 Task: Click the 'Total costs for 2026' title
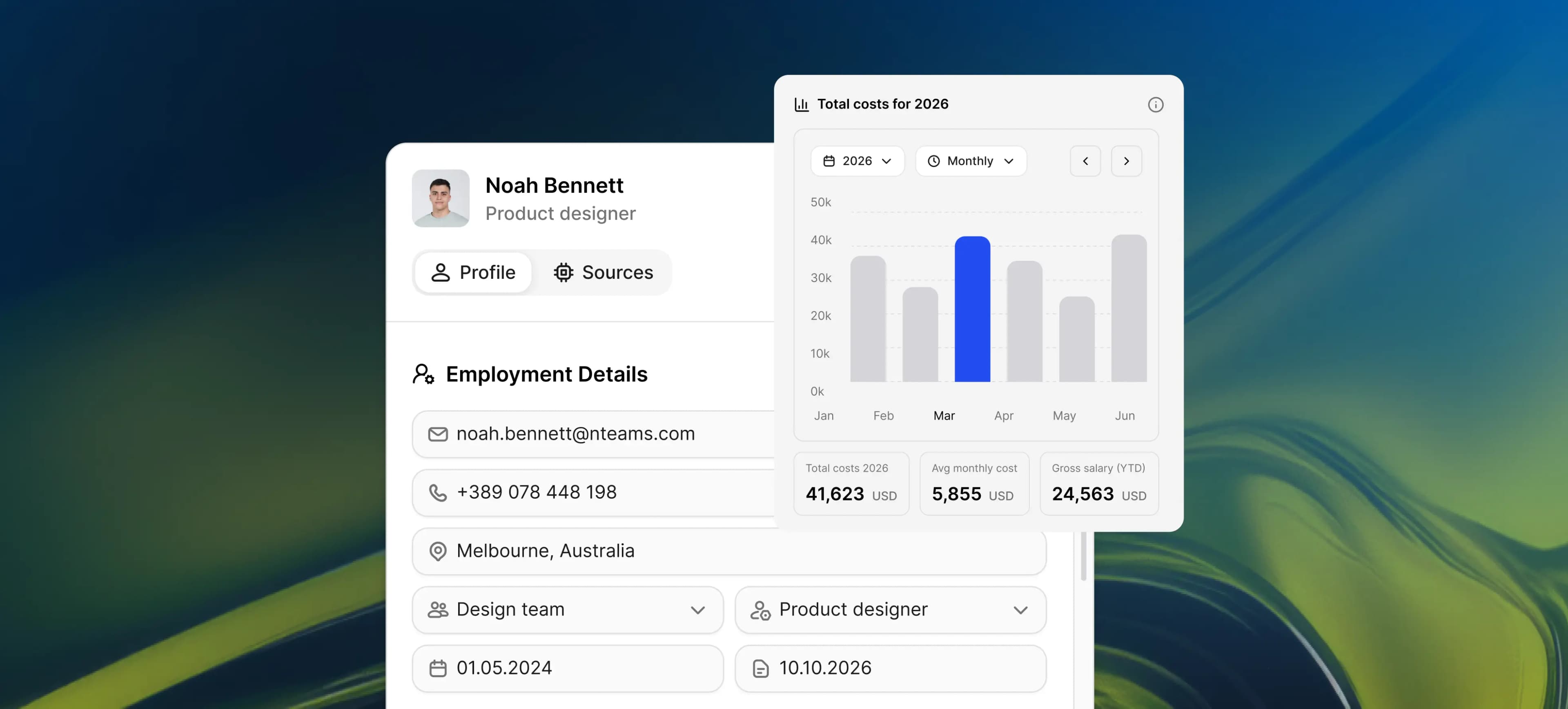click(x=882, y=104)
